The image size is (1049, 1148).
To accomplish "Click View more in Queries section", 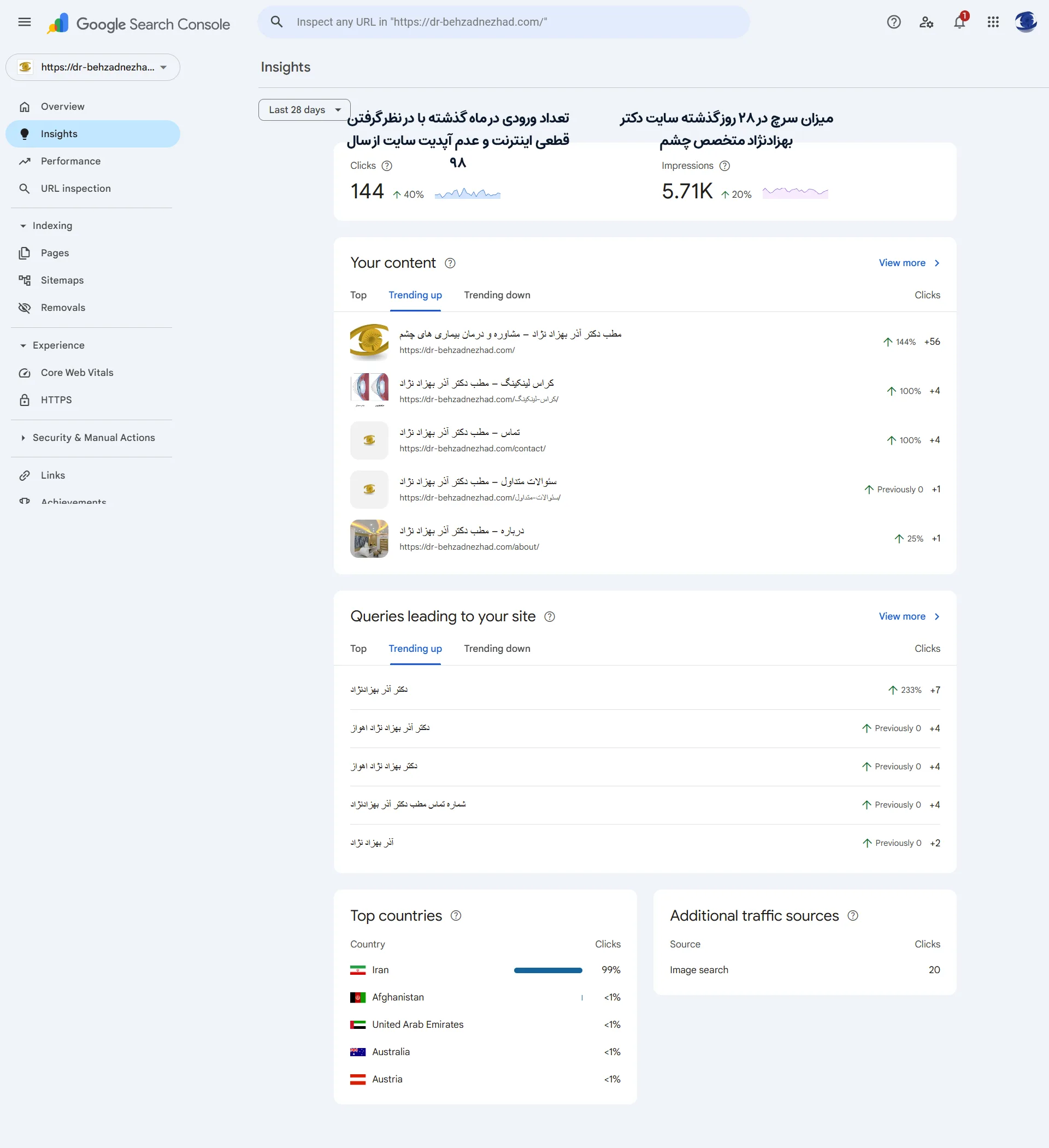I will click(910, 617).
